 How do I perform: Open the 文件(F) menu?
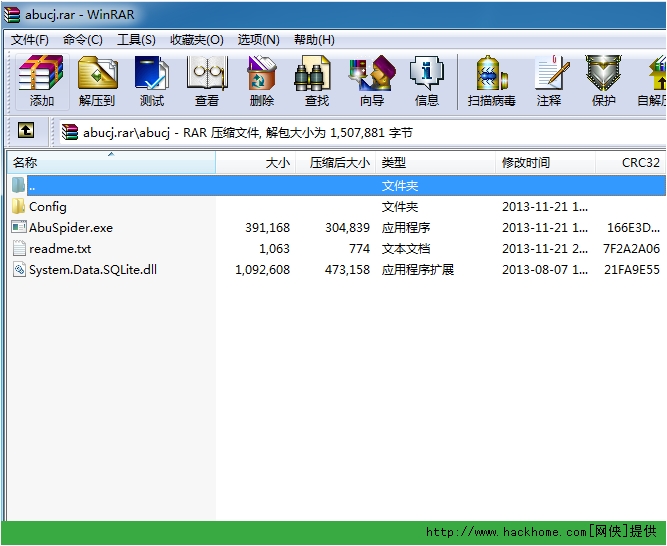29,40
